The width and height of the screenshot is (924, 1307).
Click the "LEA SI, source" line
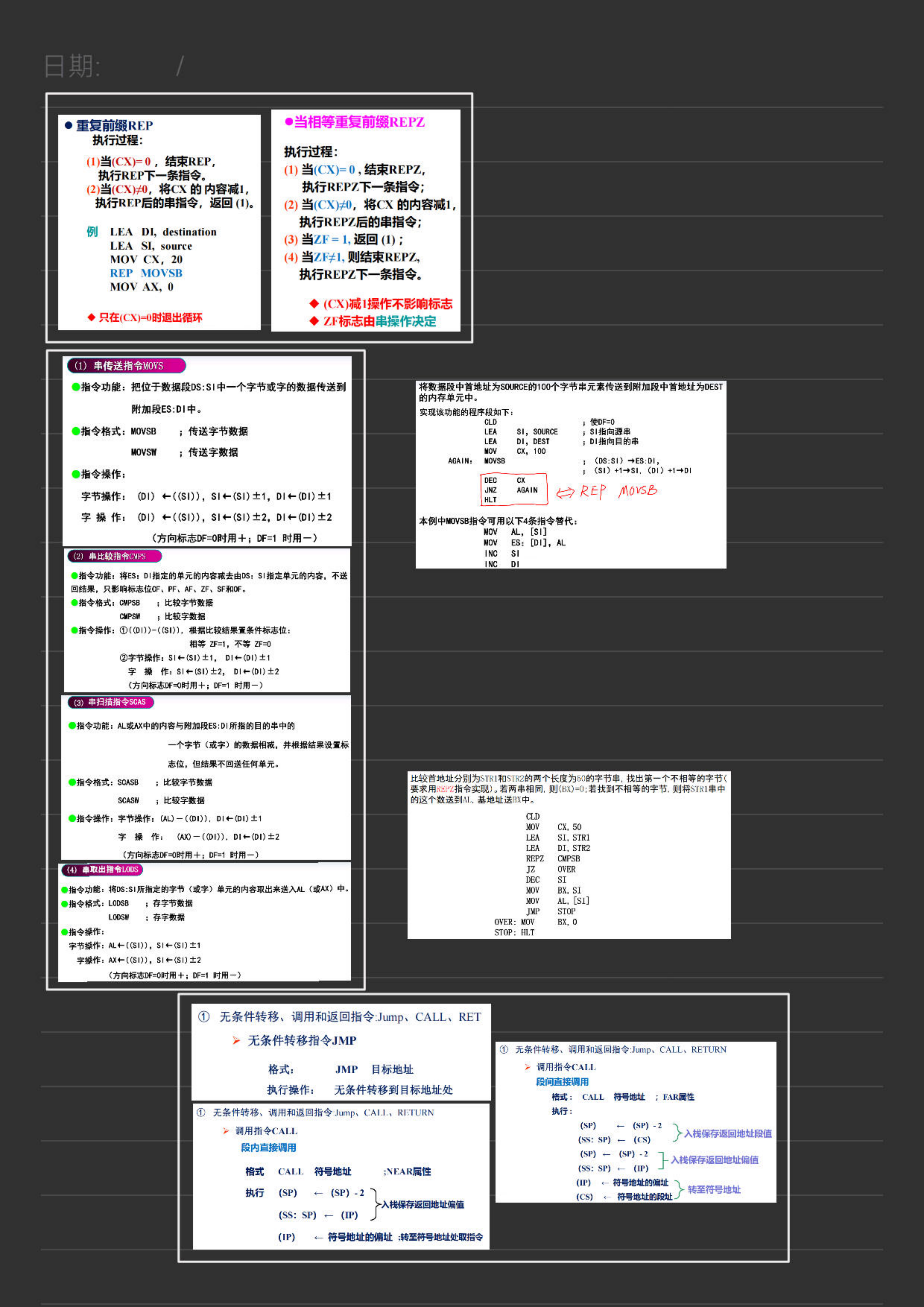[151, 246]
